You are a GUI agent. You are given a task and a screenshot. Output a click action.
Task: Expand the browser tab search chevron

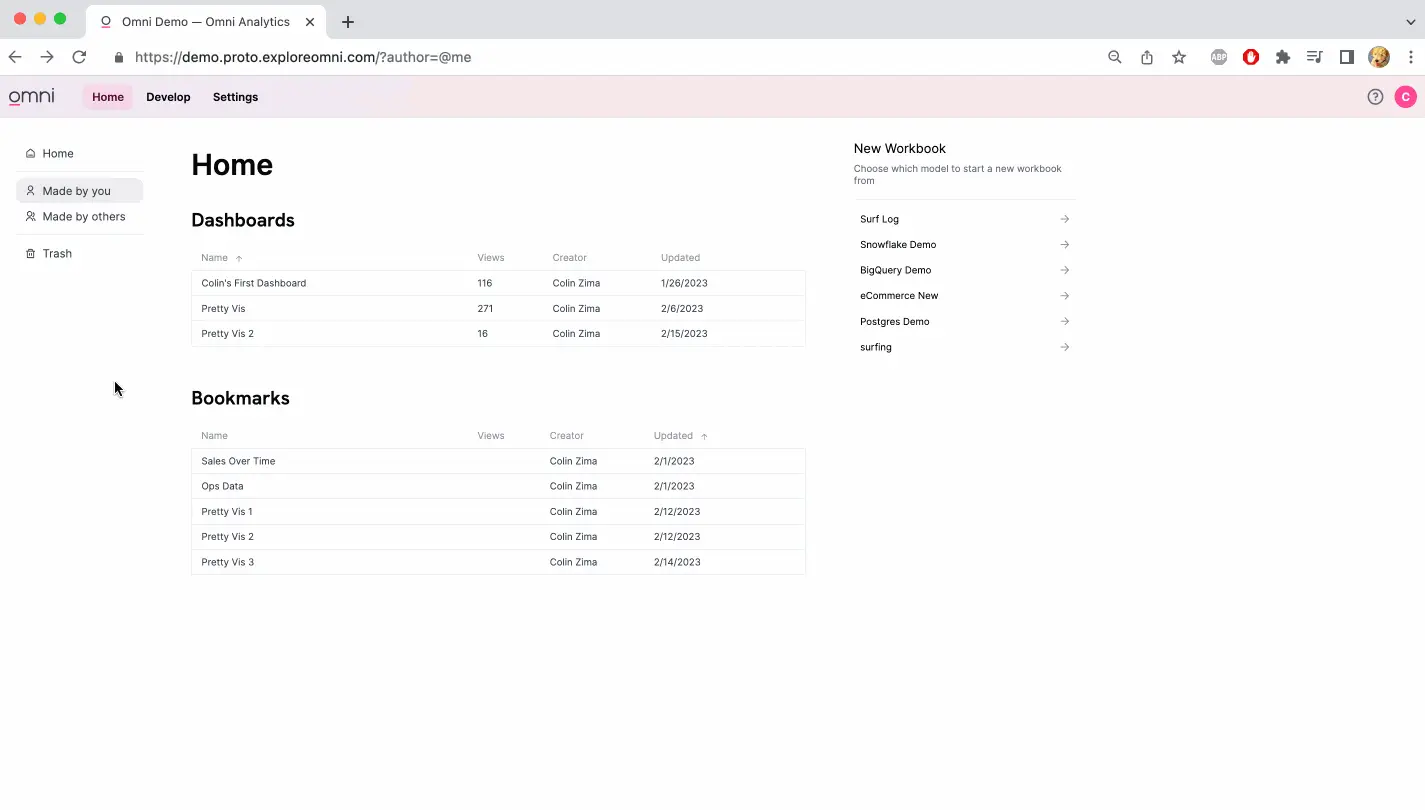(x=1411, y=21)
